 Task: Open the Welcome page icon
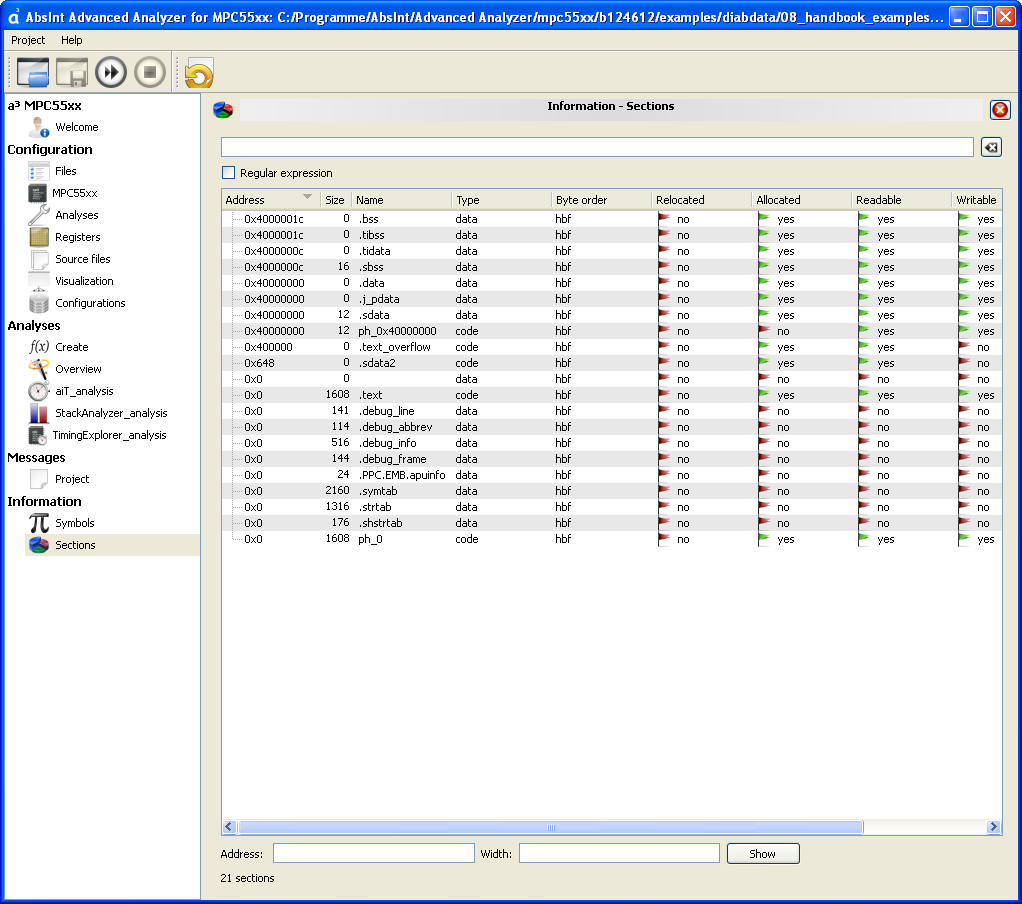pos(39,127)
